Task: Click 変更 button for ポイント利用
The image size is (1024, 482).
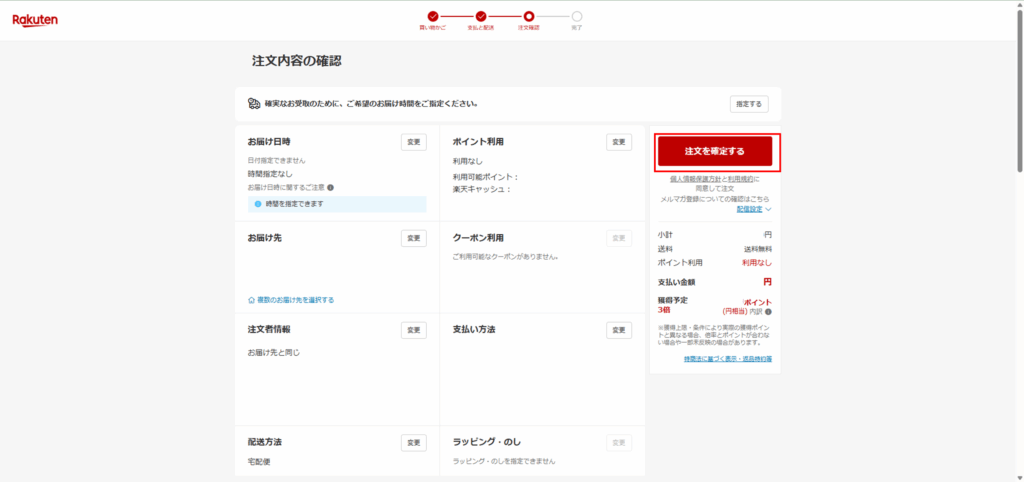Action: 618,142
